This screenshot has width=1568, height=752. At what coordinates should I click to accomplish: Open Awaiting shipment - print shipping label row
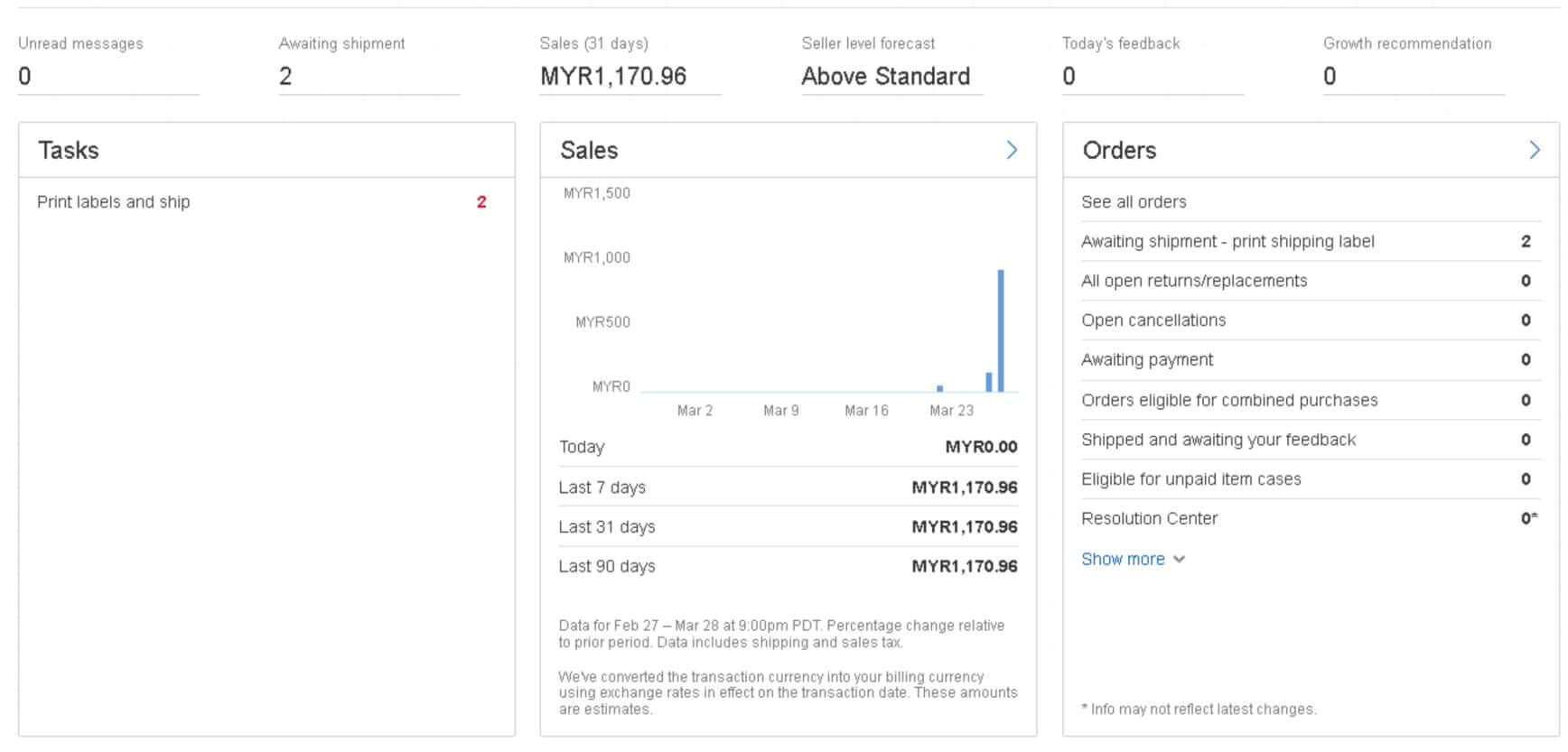(1227, 241)
